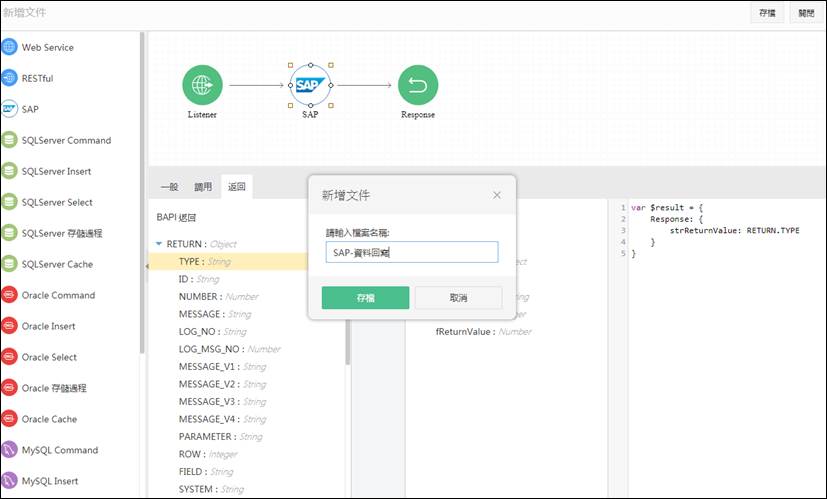Viewport: 827px width, 499px height.
Task: Pick the SQLServer Command icon
Action: [x=9, y=140]
